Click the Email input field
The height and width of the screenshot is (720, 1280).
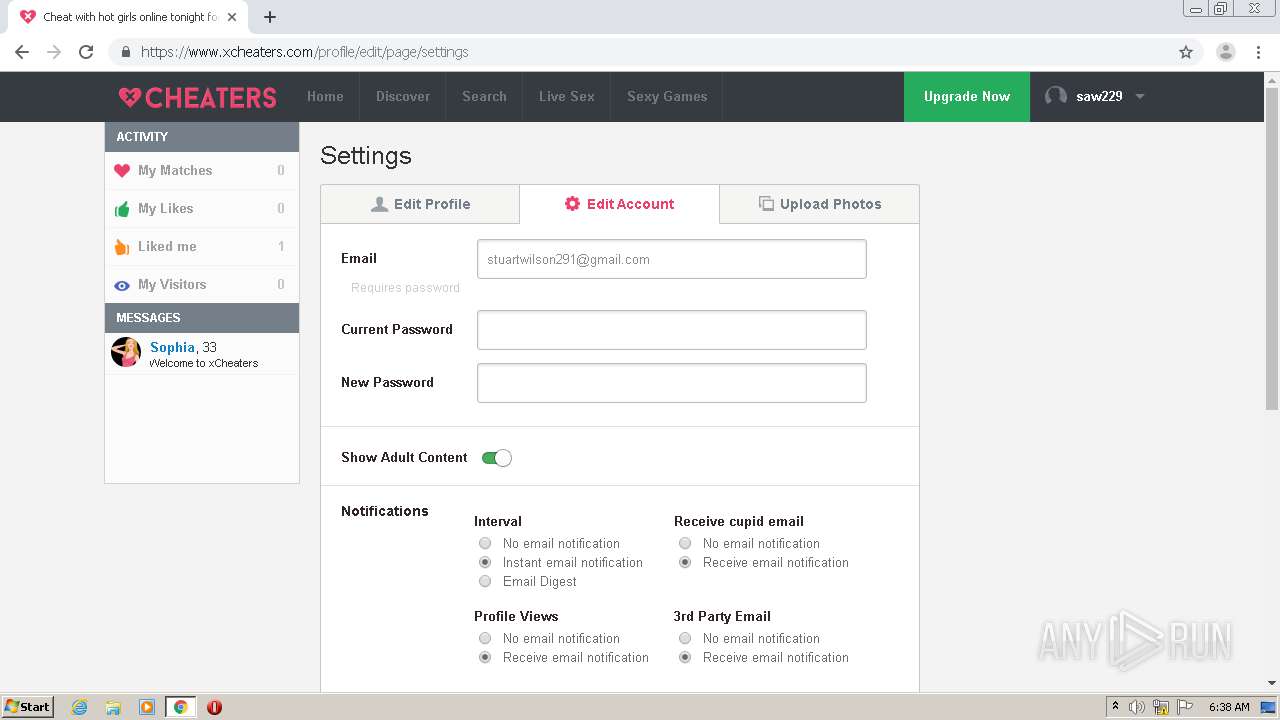(x=672, y=259)
